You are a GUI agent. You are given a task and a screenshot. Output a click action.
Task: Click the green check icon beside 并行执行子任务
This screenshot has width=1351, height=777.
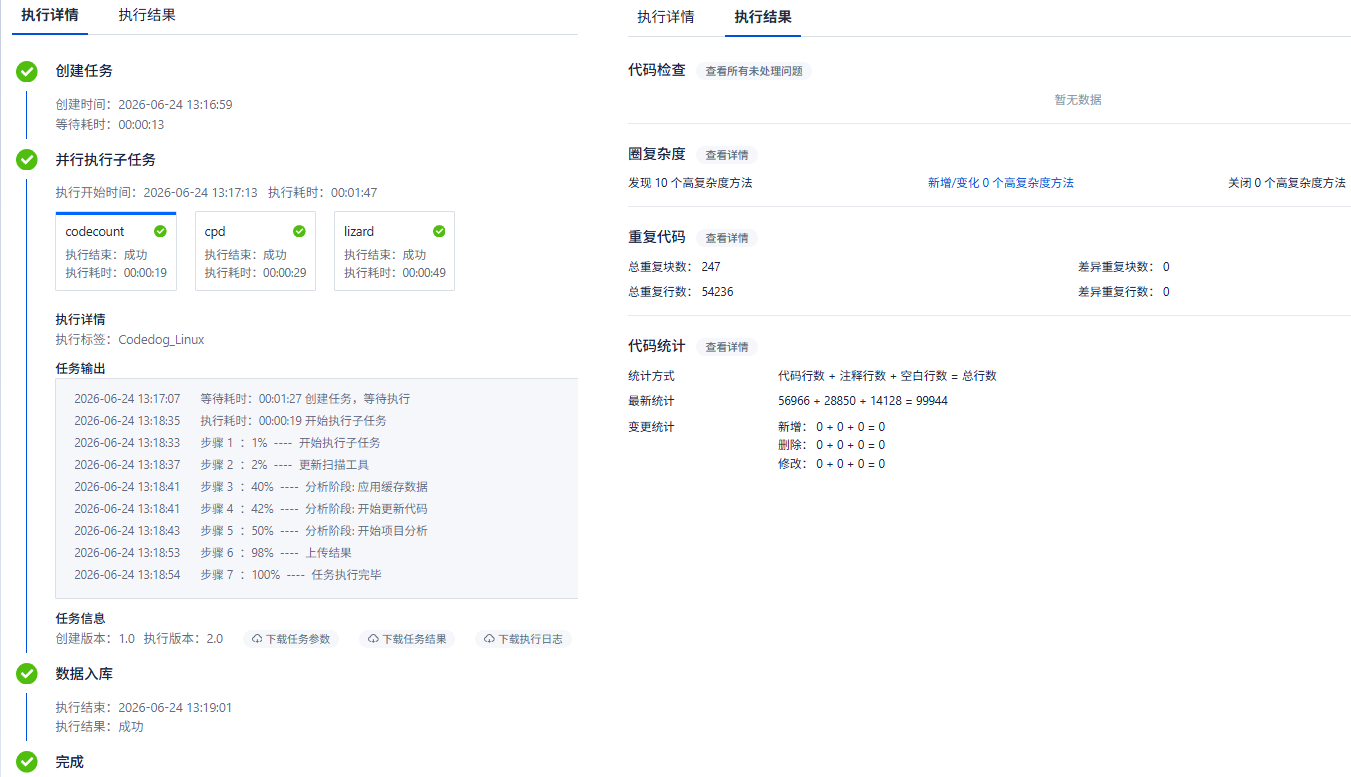(27, 160)
